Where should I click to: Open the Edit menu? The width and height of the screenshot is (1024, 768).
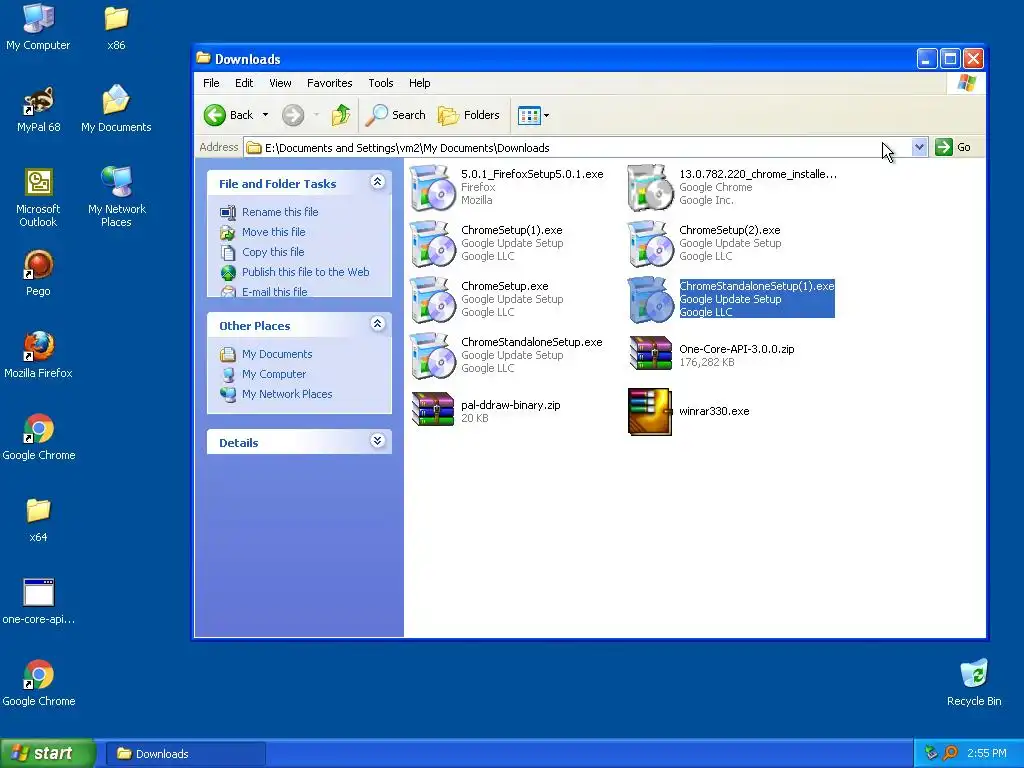[x=244, y=83]
